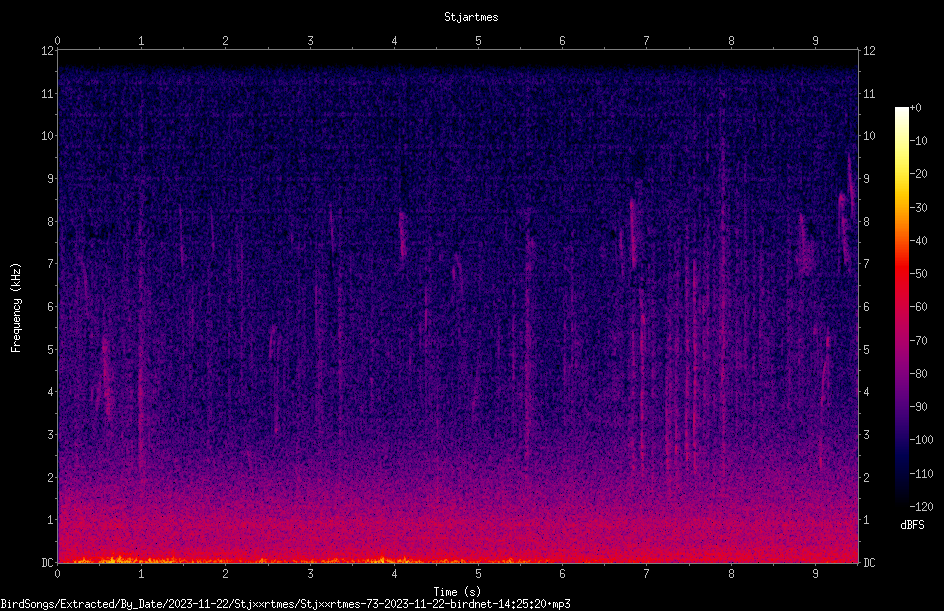
Task: Click the file path text at the bottom
Action: [x=285, y=604]
